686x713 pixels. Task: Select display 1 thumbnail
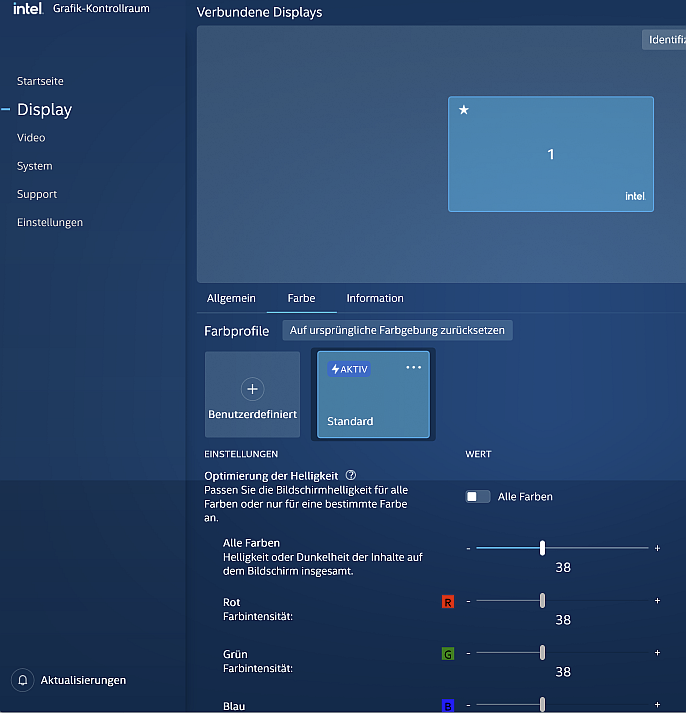tap(551, 154)
